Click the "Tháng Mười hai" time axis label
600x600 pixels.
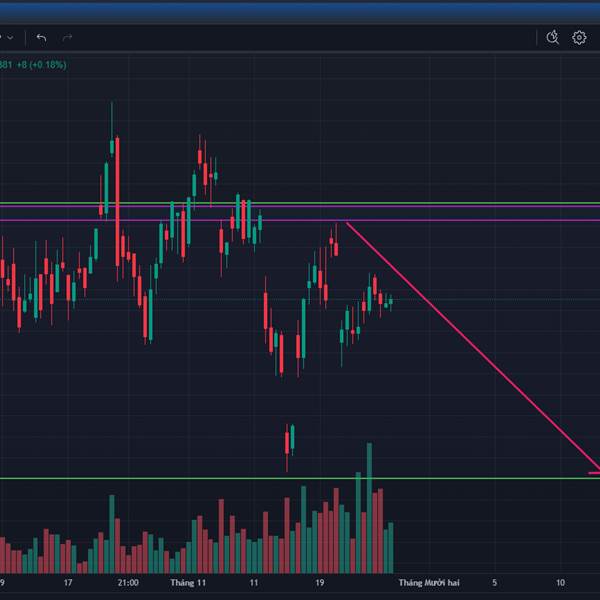pos(429,582)
